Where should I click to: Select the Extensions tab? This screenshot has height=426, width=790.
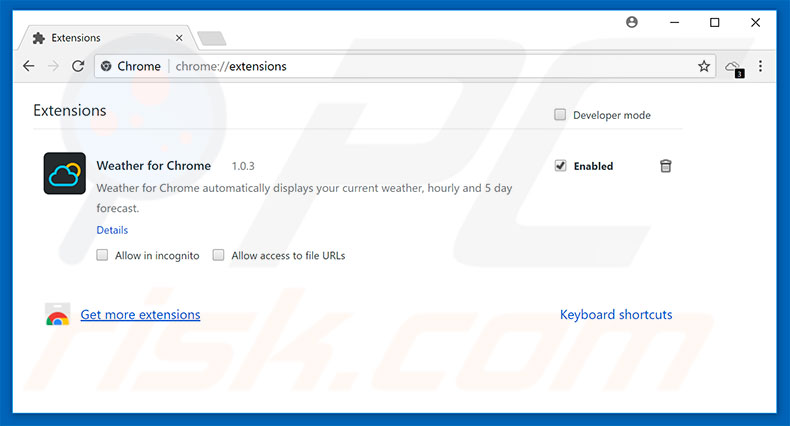point(107,38)
